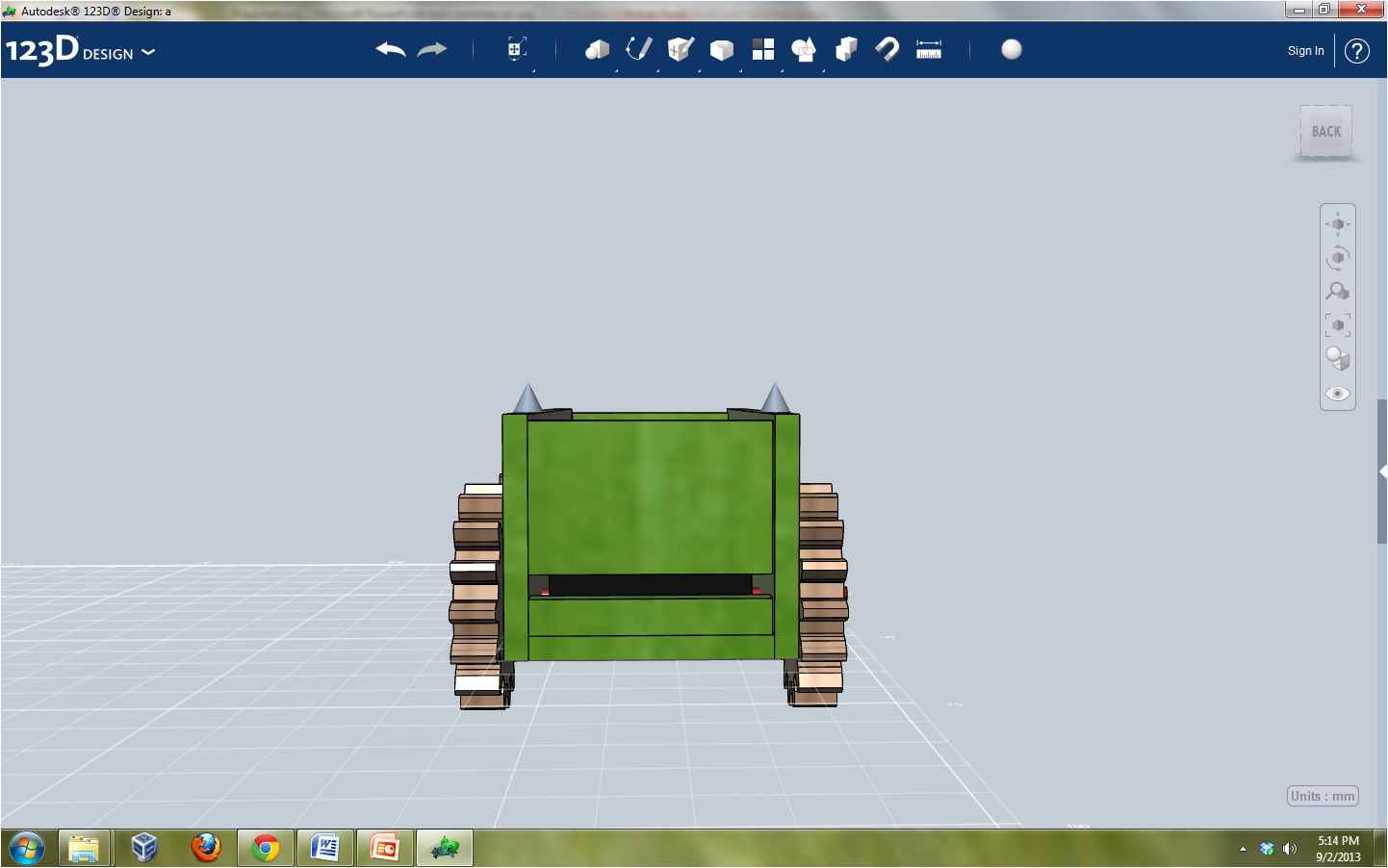Screen dimensions: 1388x868
Task: Open Google Chrome from the taskbar
Action: tap(266, 849)
